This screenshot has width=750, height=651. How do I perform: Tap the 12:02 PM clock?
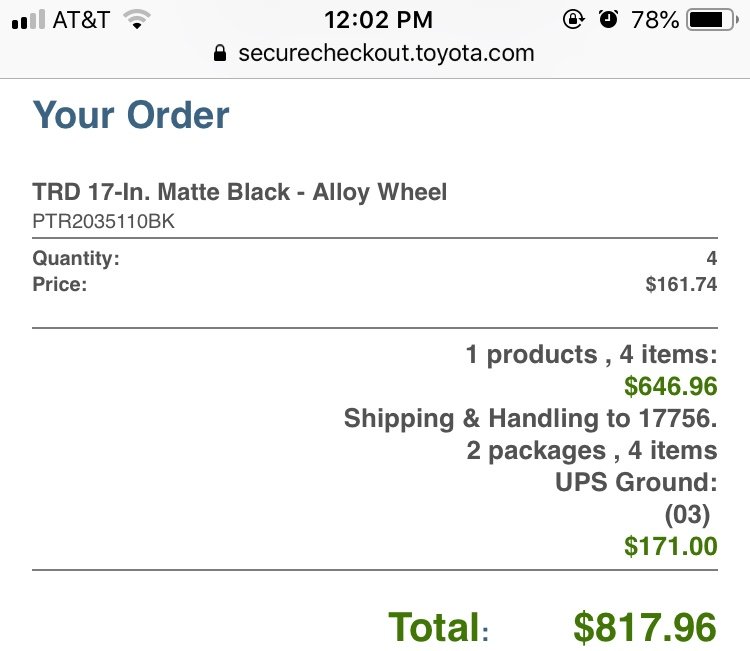(378, 20)
